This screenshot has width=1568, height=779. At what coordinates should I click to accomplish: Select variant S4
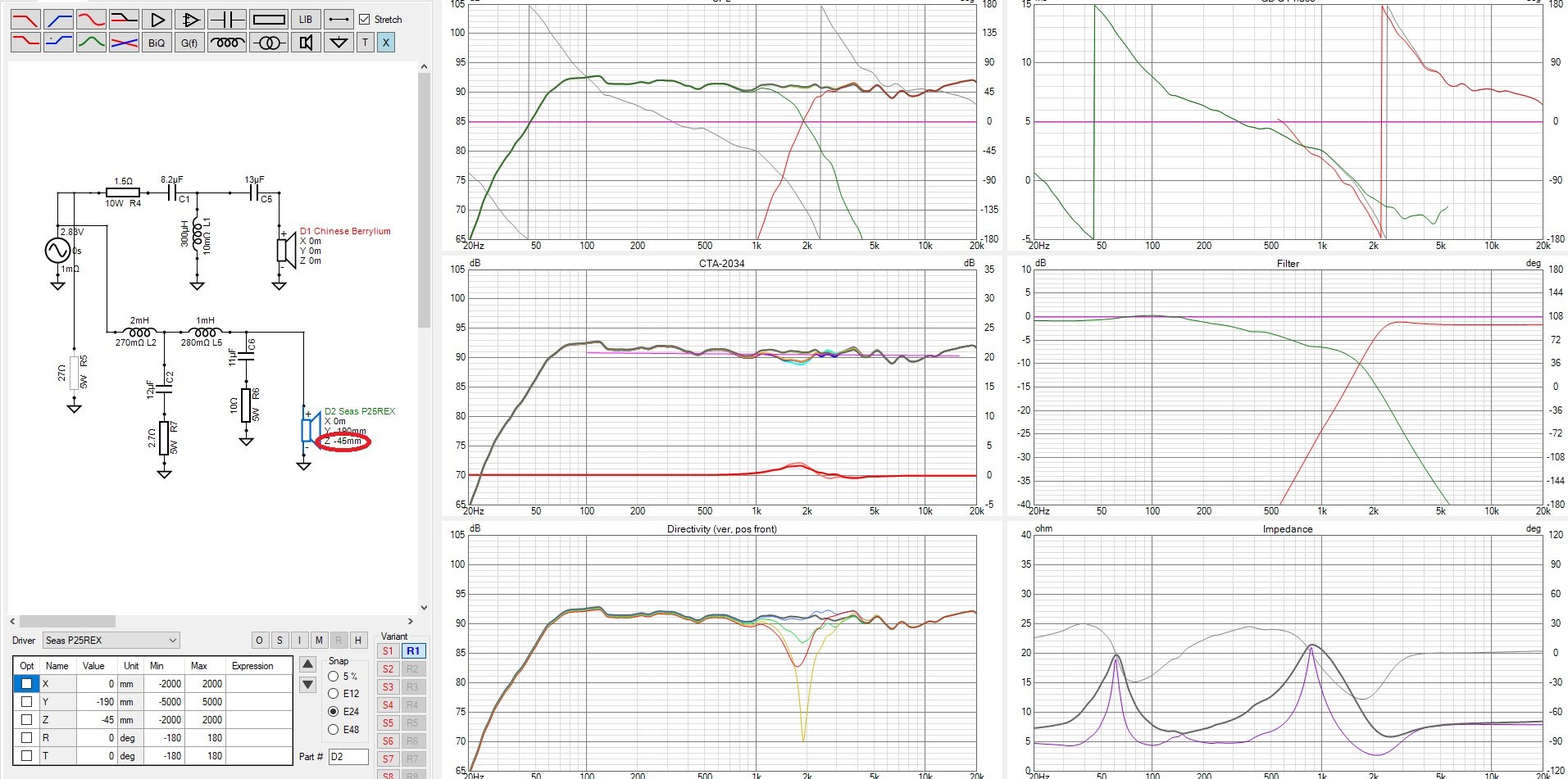point(388,705)
